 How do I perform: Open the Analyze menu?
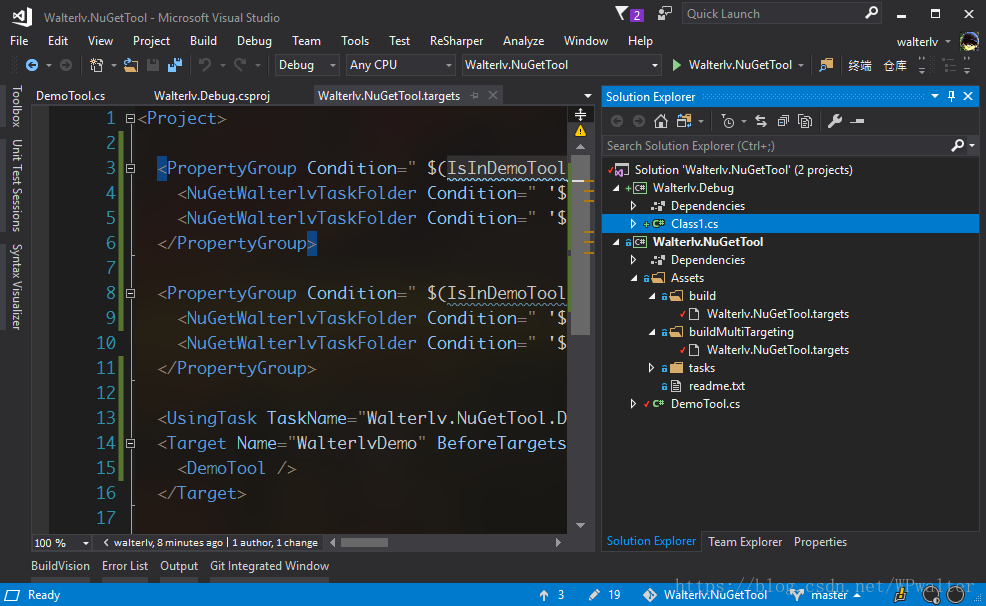point(523,41)
